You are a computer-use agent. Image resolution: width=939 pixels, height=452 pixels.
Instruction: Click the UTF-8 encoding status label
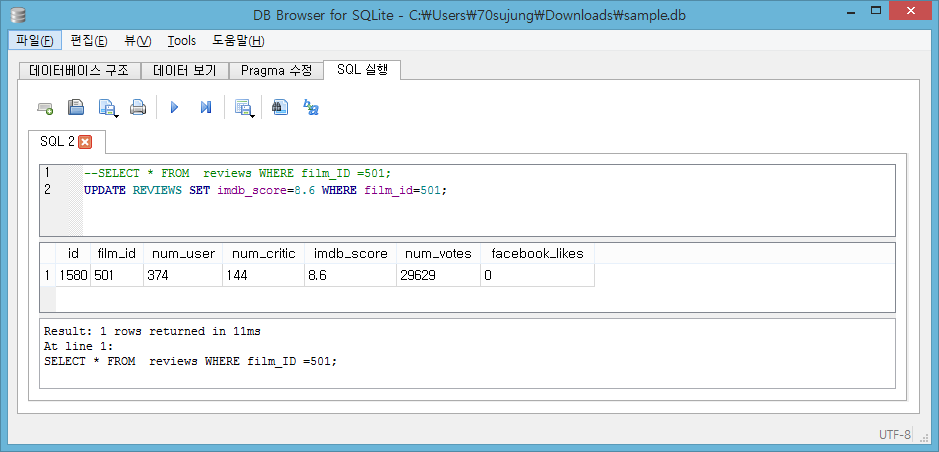tap(895, 435)
